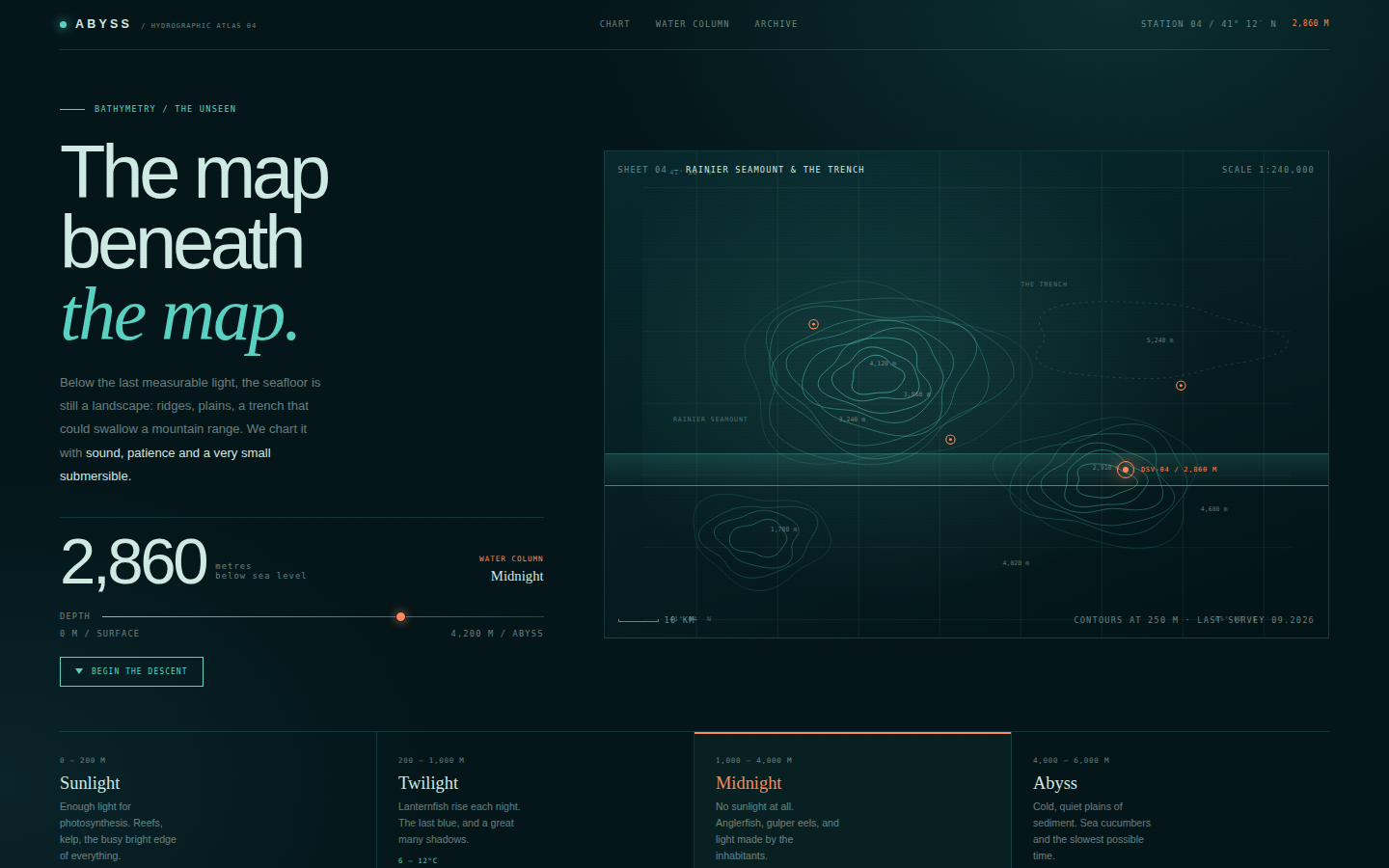Click the "4,120 m" contour label
Viewport: 1389px width, 868px height.
click(x=883, y=364)
